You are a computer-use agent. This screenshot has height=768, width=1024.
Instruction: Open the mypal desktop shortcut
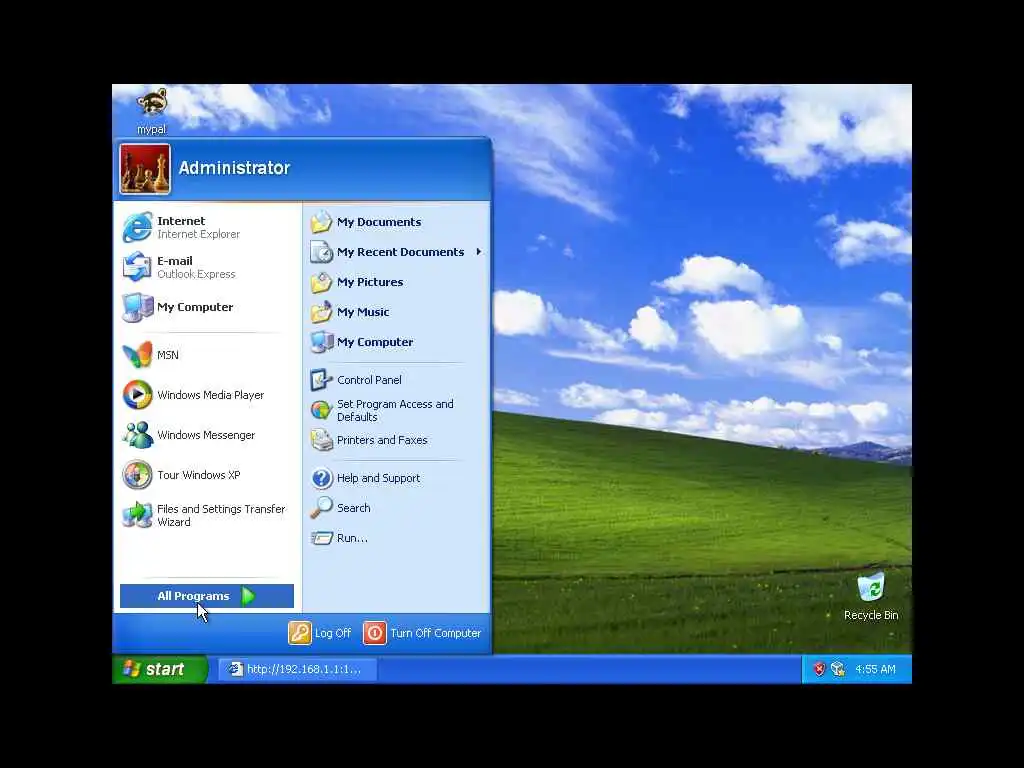(152, 112)
